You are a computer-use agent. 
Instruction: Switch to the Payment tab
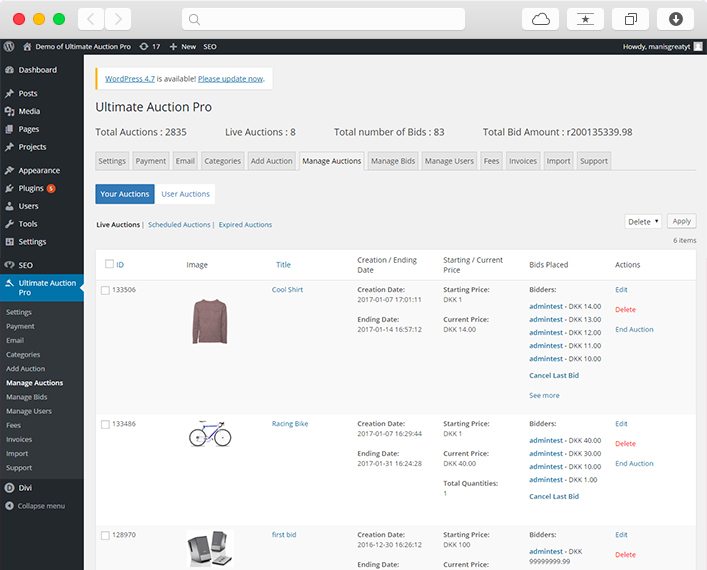pyautogui.click(x=151, y=161)
